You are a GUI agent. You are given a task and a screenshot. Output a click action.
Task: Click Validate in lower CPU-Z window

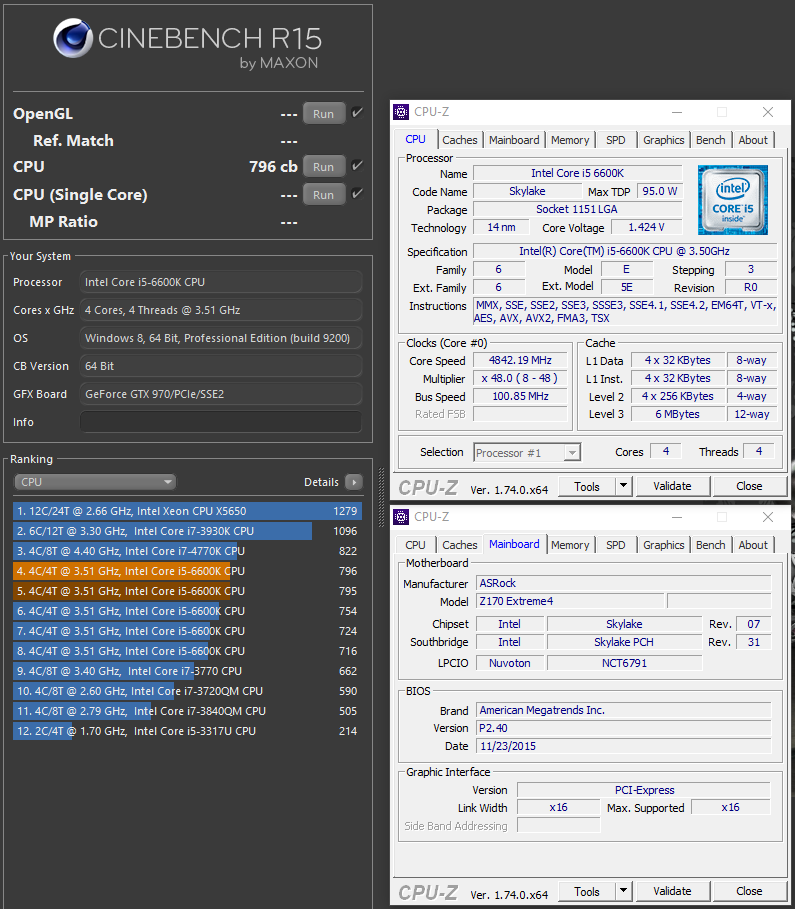click(673, 892)
